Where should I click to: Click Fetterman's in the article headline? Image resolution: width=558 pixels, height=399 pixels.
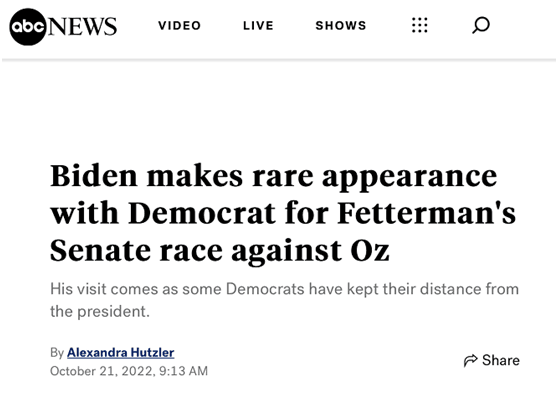tap(426, 213)
